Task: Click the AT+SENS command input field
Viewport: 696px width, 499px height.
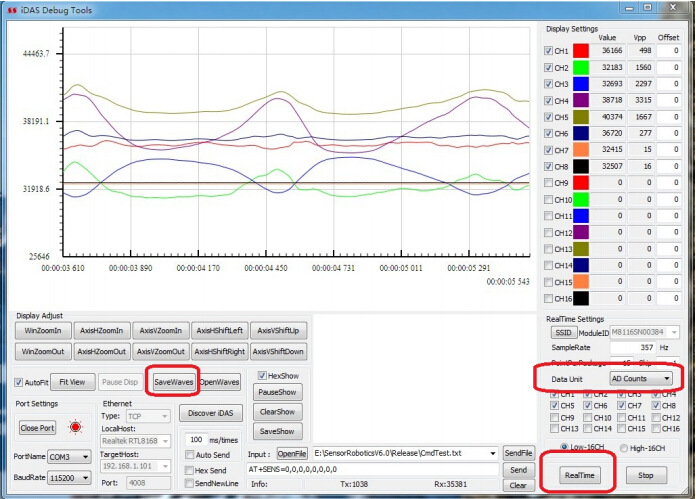Action: point(370,469)
